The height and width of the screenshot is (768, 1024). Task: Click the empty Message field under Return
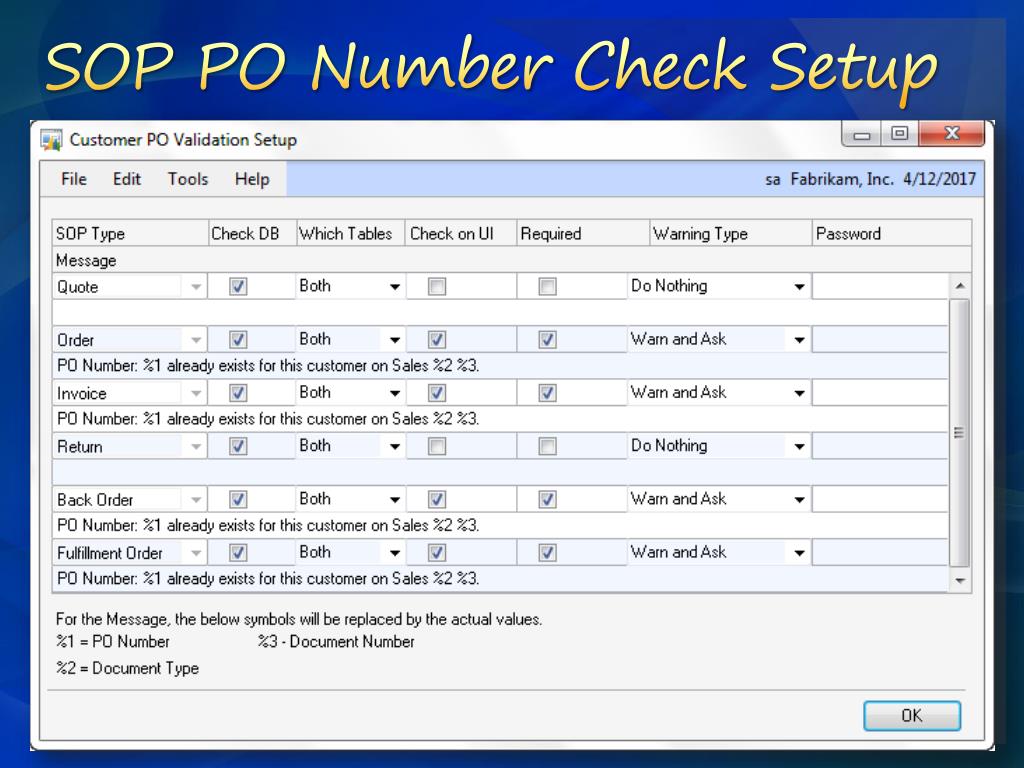(x=500, y=472)
